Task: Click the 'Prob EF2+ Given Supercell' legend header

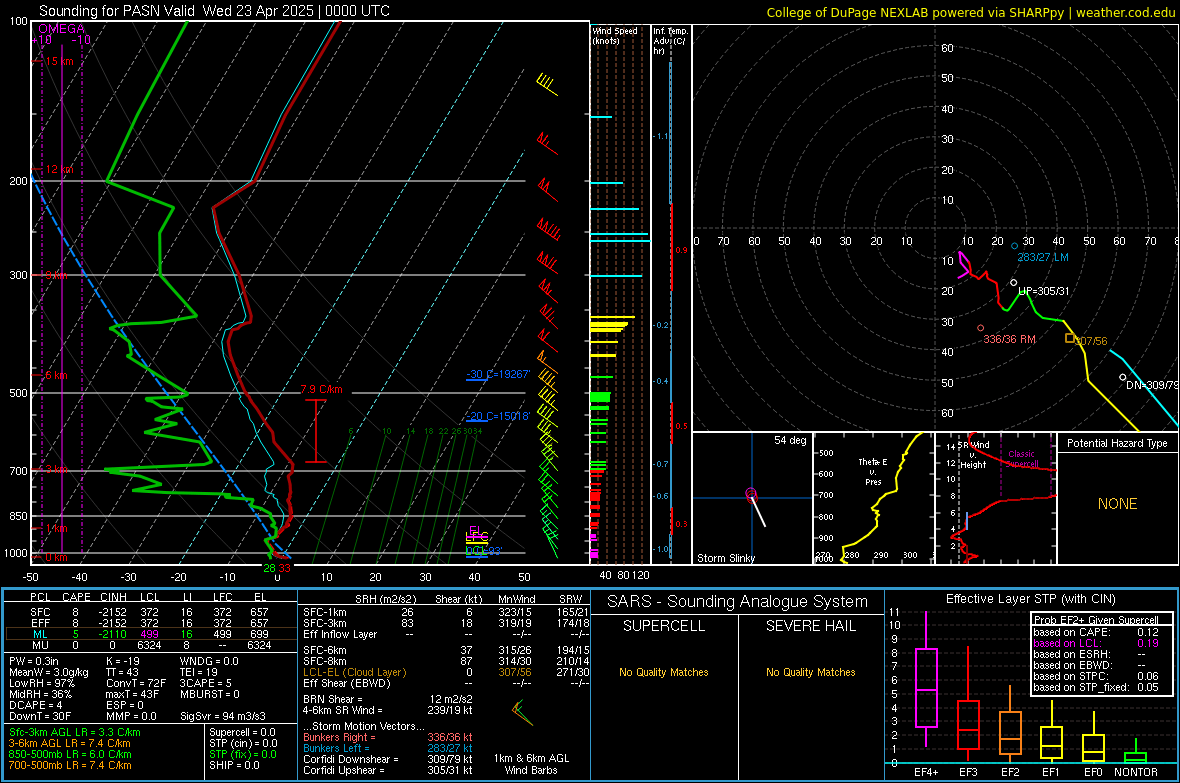Action: (x=1096, y=620)
